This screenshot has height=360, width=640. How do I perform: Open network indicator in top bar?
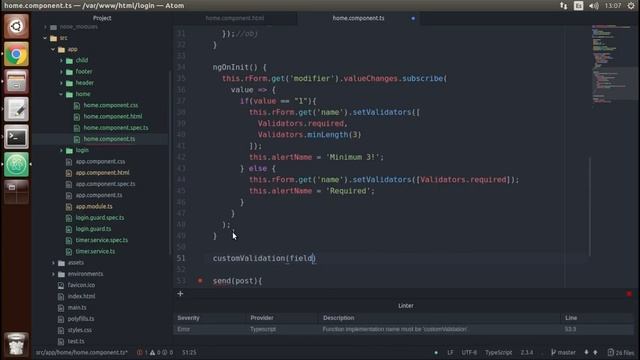564,6
